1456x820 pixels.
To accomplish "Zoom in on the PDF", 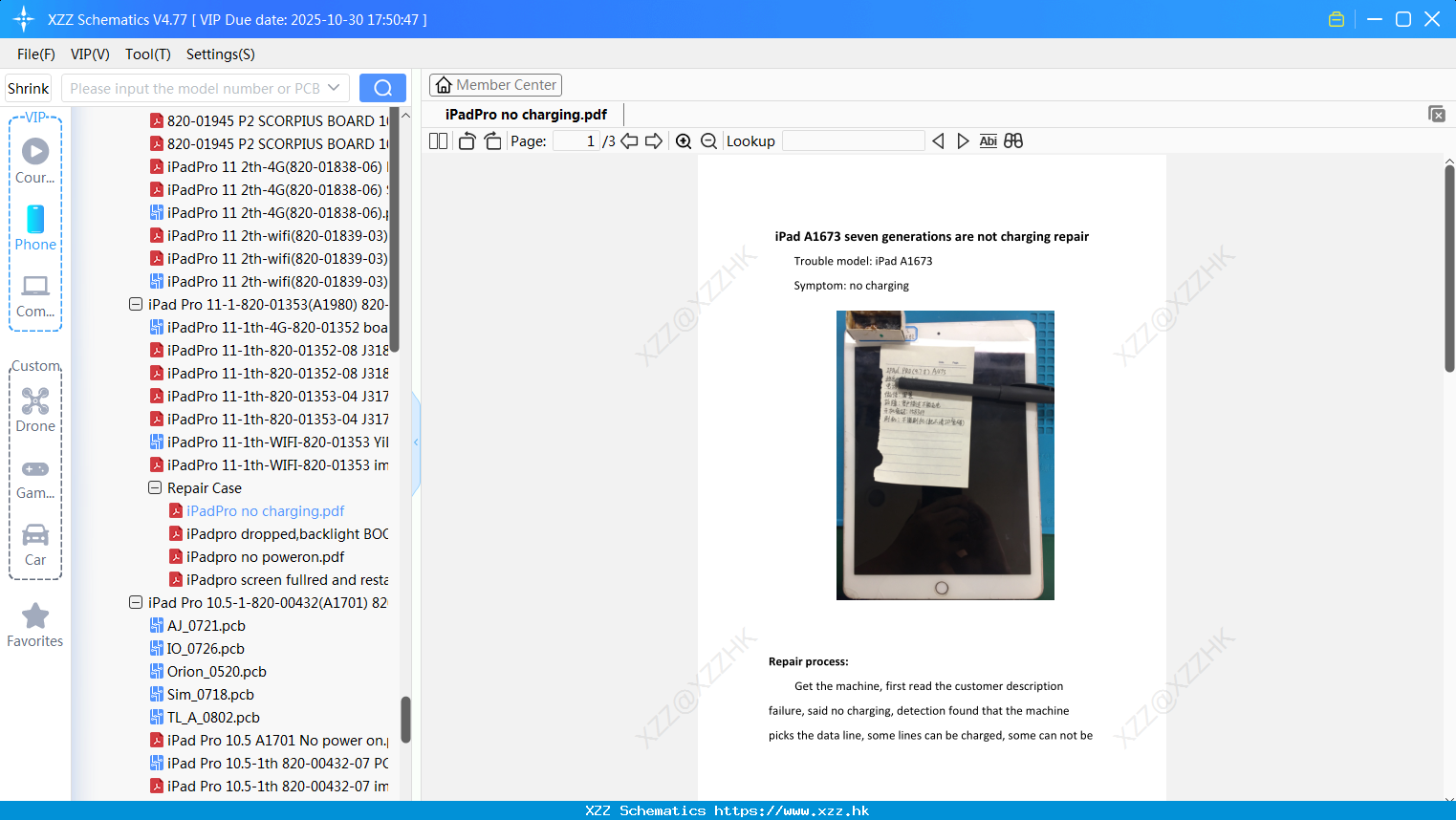I will click(684, 140).
